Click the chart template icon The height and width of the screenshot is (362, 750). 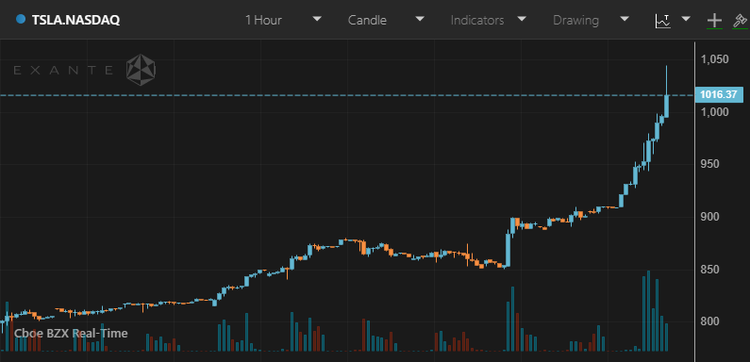tap(663, 21)
